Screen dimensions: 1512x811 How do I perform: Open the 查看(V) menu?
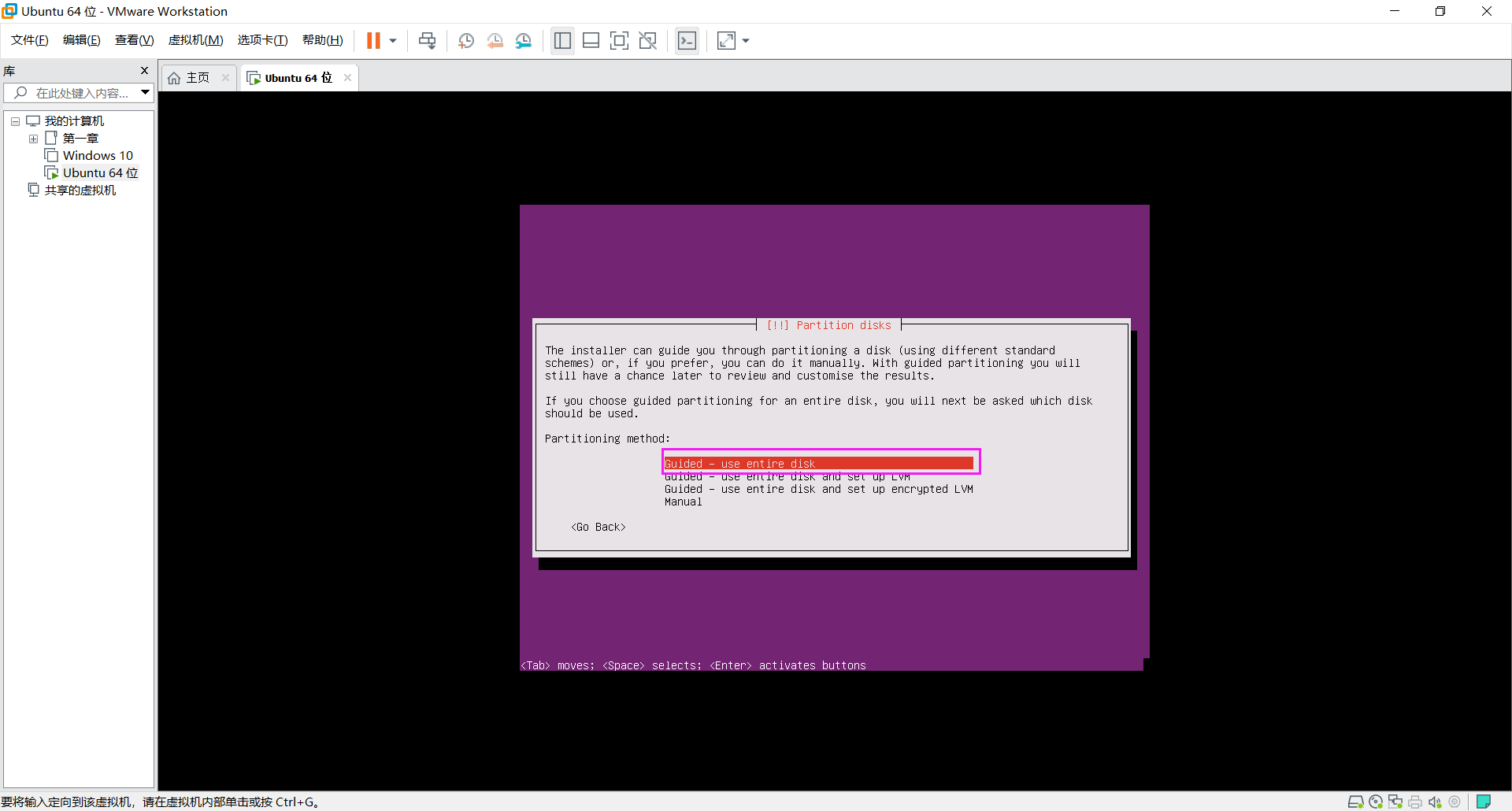point(135,40)
